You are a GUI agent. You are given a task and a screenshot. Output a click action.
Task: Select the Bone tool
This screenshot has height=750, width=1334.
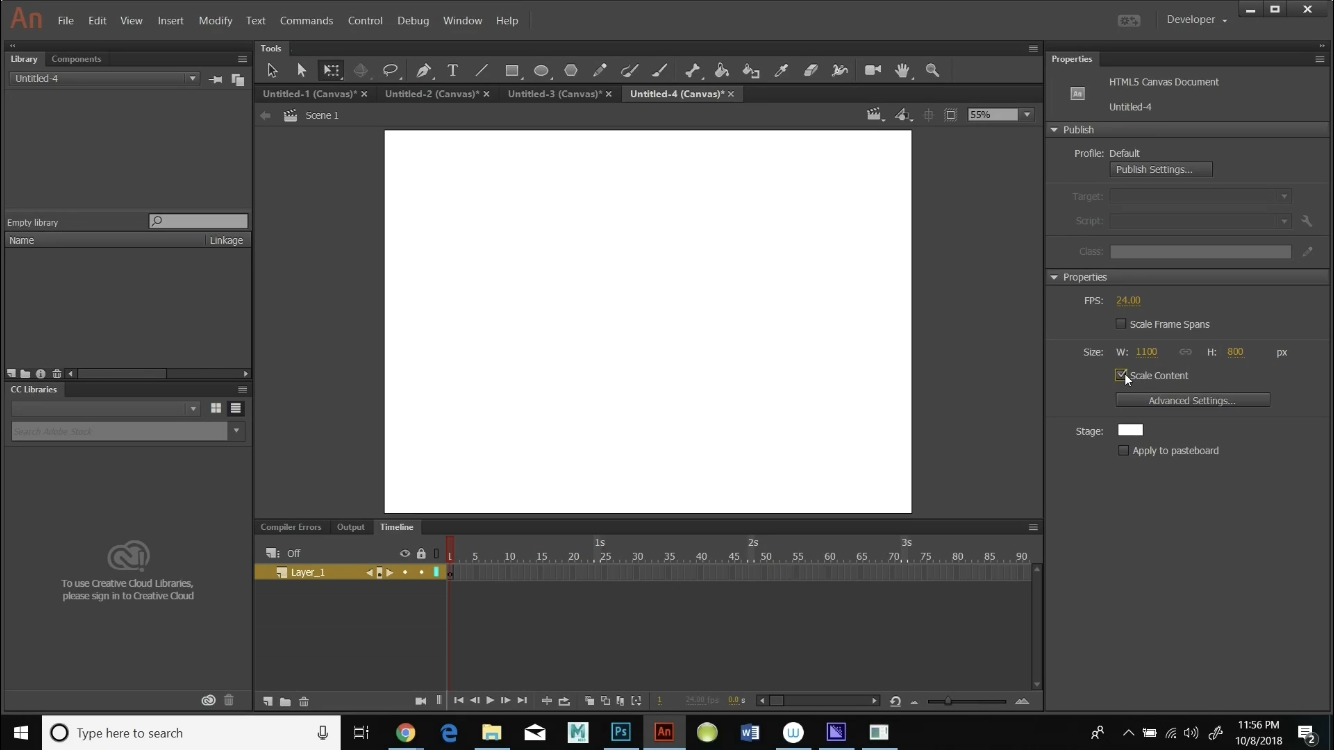point(692,70)
